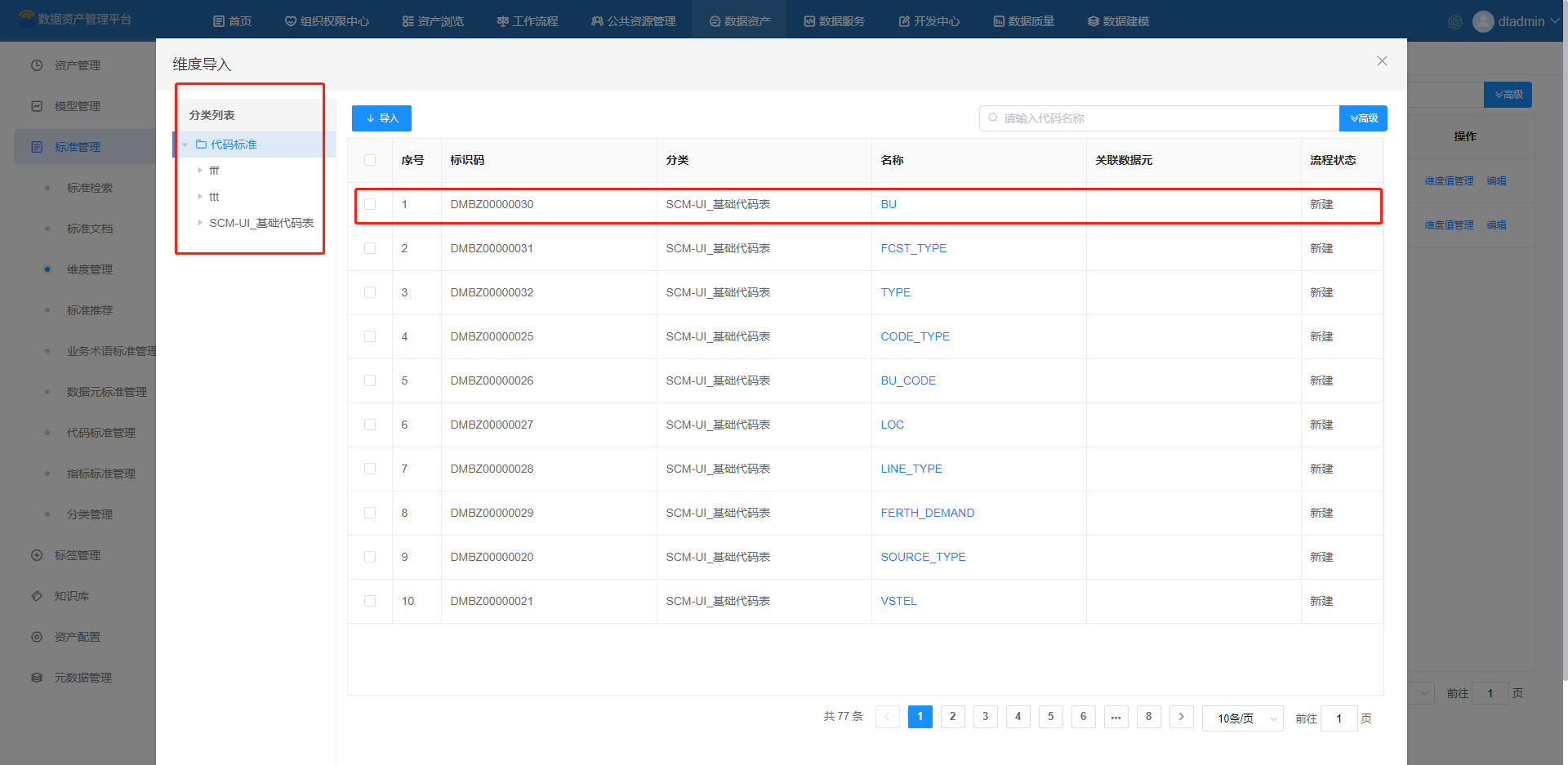
Task: Check the box for row DMBZ00000031
Action: pos(370,248)
